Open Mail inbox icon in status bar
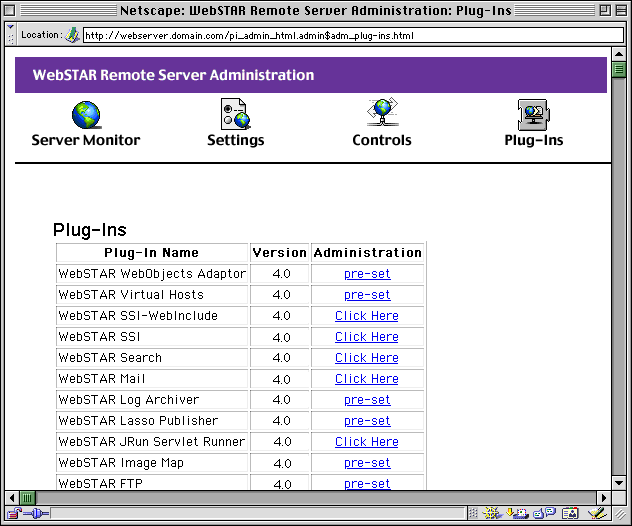Viewport: 632px width, 526px height. 518,513
